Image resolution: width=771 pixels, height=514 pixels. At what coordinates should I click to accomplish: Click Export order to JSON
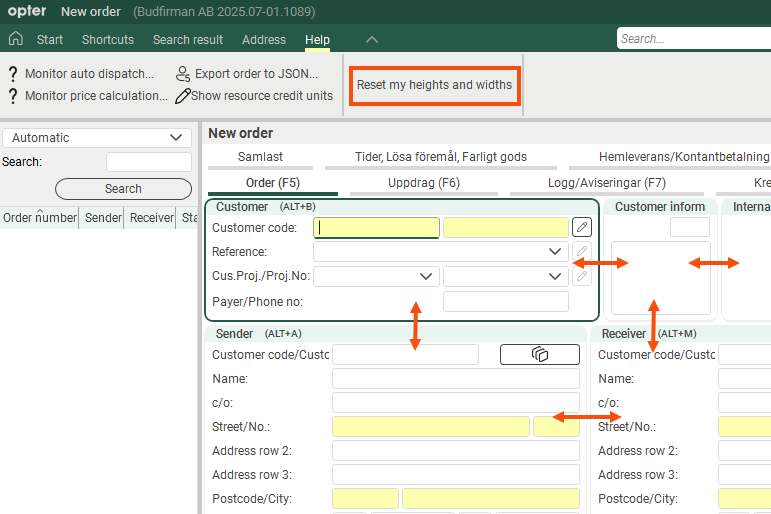(256, 74)
